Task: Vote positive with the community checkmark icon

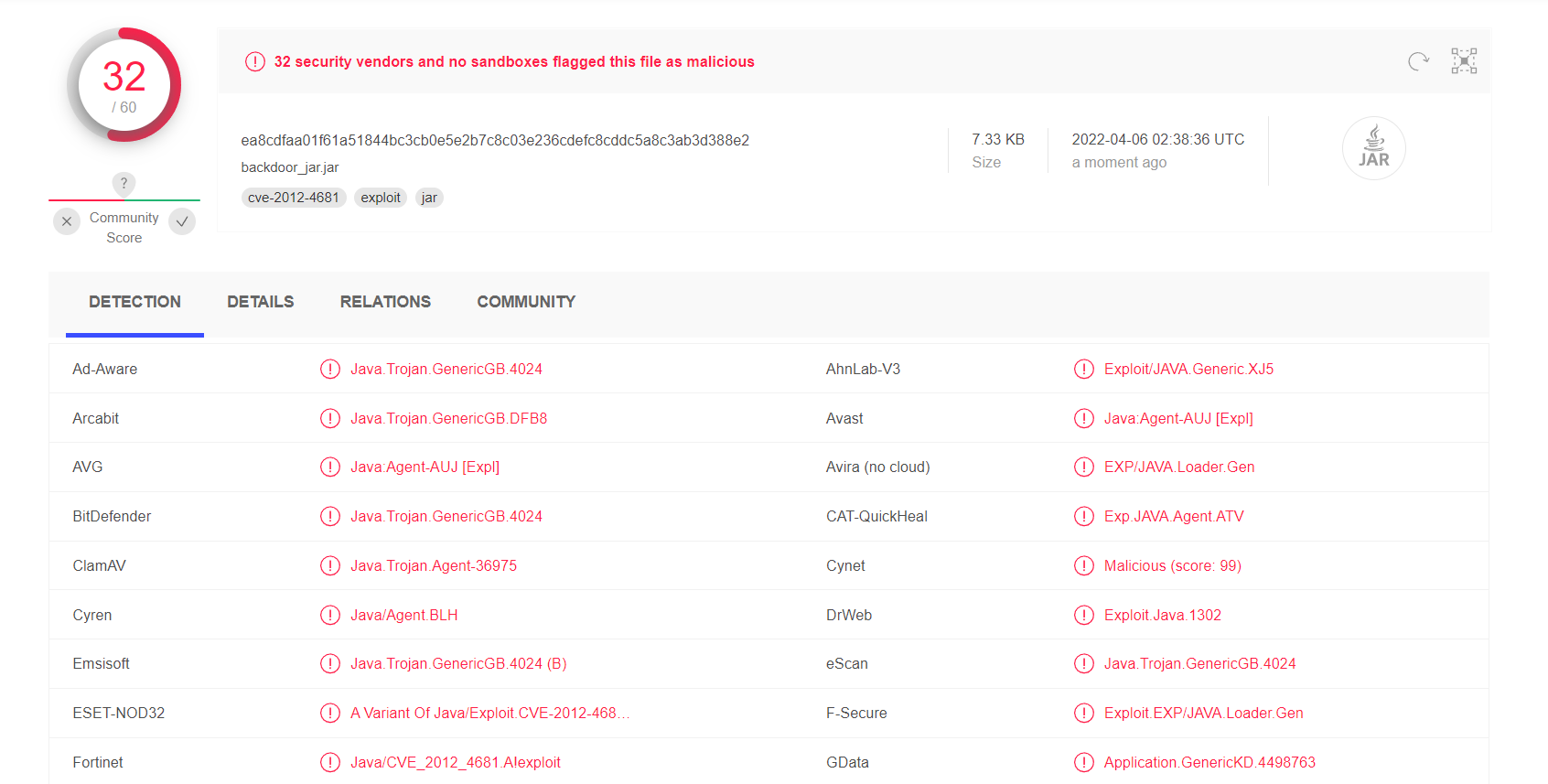Action: [x=182, y=221]
